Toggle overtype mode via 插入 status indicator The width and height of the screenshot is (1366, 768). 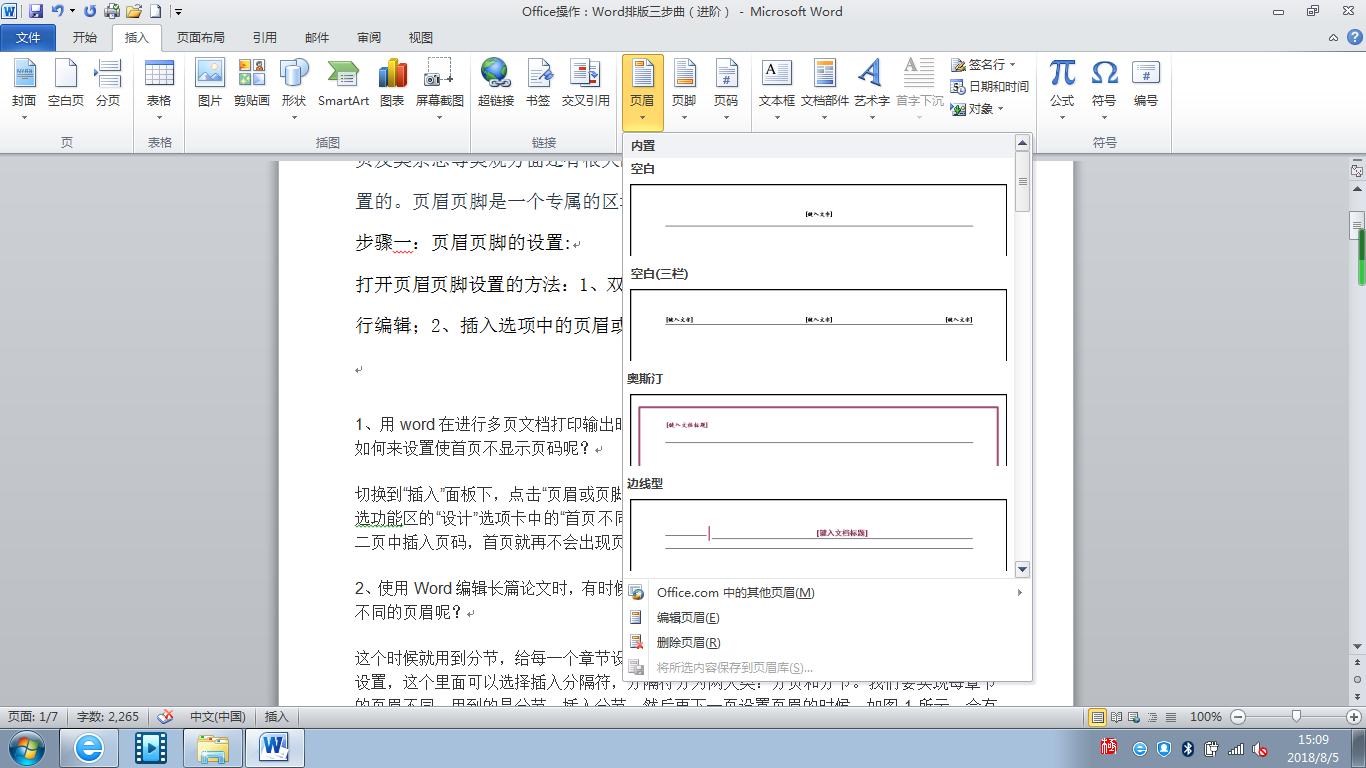275,716
